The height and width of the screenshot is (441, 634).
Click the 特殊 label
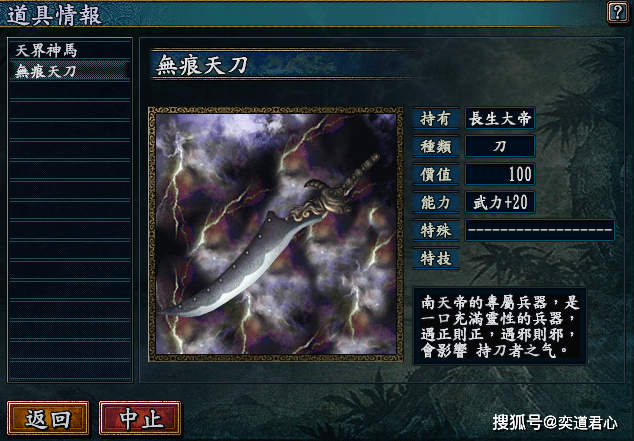436,230
